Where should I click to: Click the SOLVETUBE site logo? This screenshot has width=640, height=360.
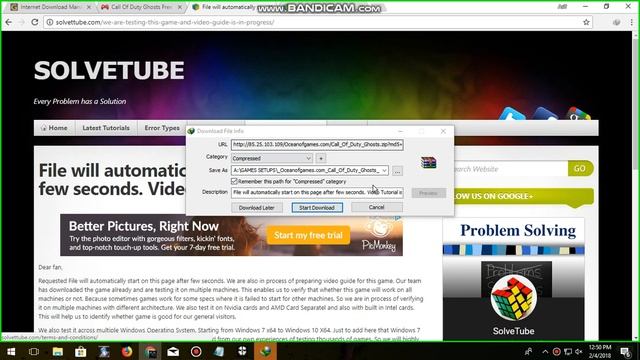109,70
